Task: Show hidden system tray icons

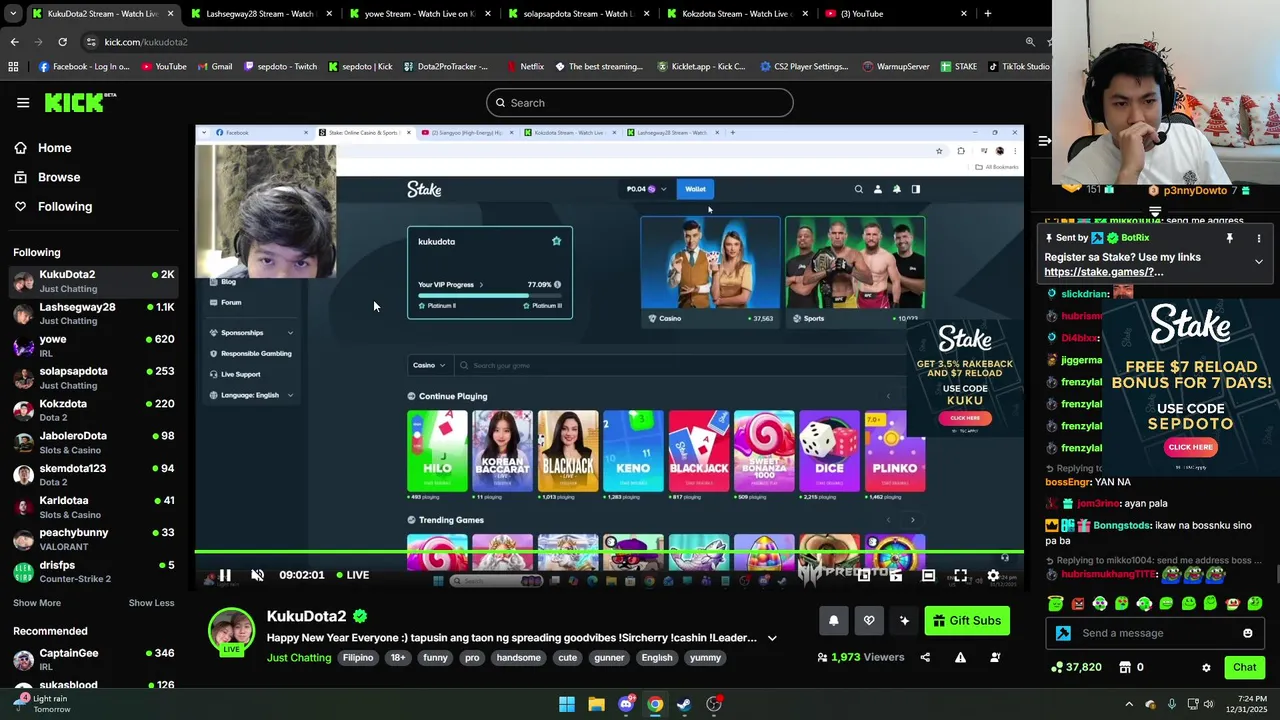Action: pos(1129,704)
